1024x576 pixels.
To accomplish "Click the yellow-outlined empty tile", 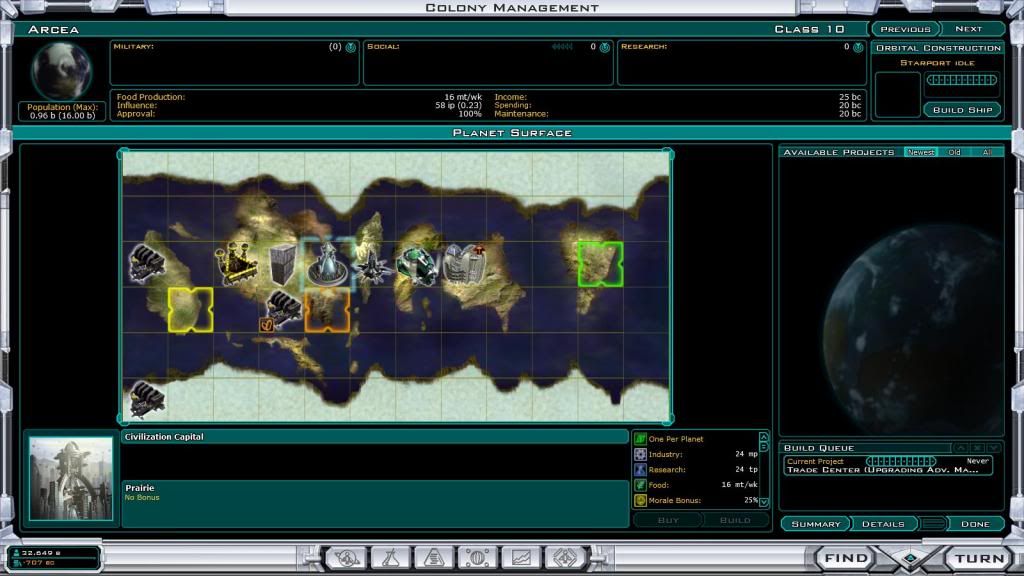I will (190, 310).
